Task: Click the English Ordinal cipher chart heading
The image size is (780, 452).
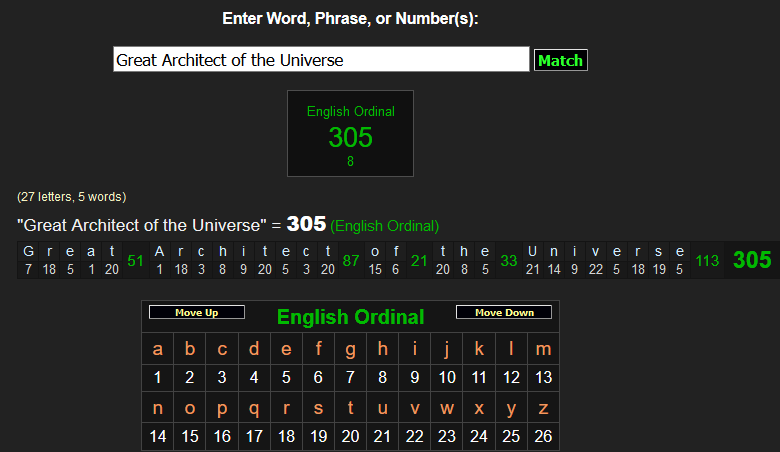Action: (x=350, y=318)
